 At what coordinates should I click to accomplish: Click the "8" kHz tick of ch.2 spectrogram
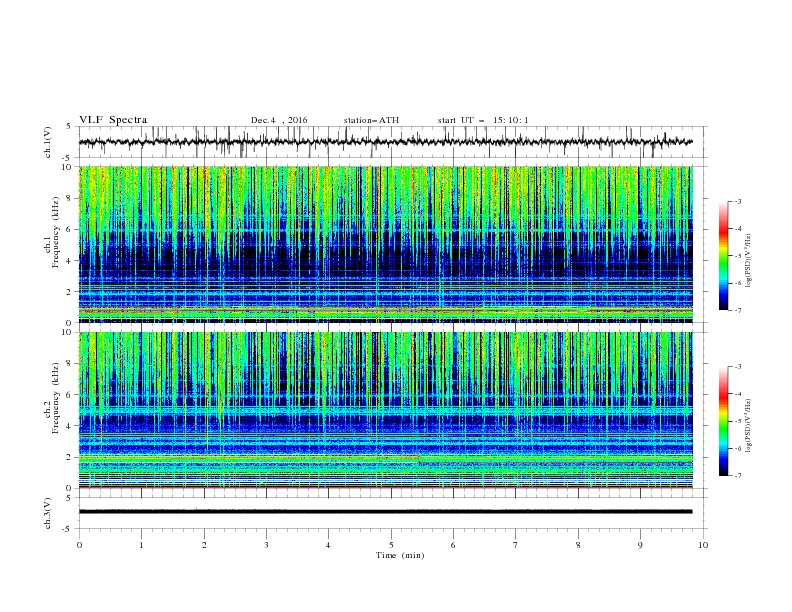click(x=70, y=364)
